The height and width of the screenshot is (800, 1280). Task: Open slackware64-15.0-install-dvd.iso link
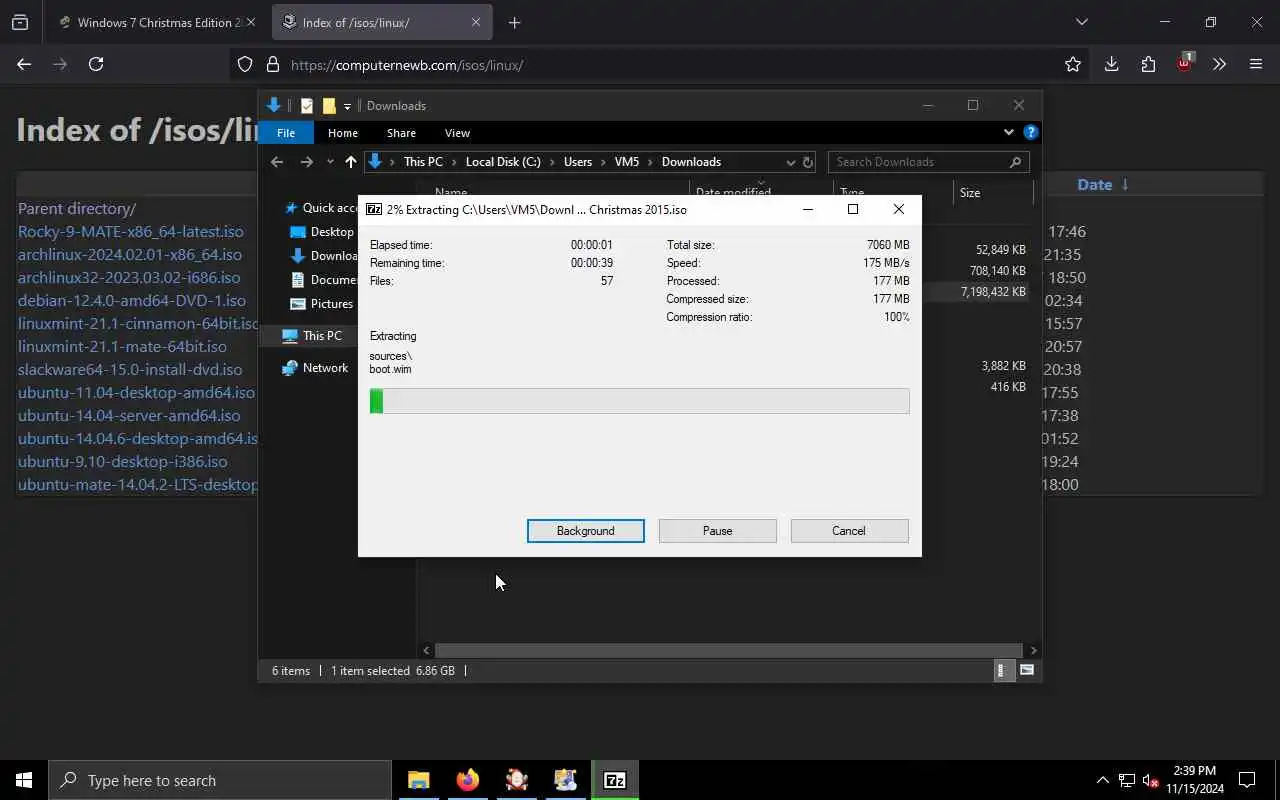tap(130, 370)
